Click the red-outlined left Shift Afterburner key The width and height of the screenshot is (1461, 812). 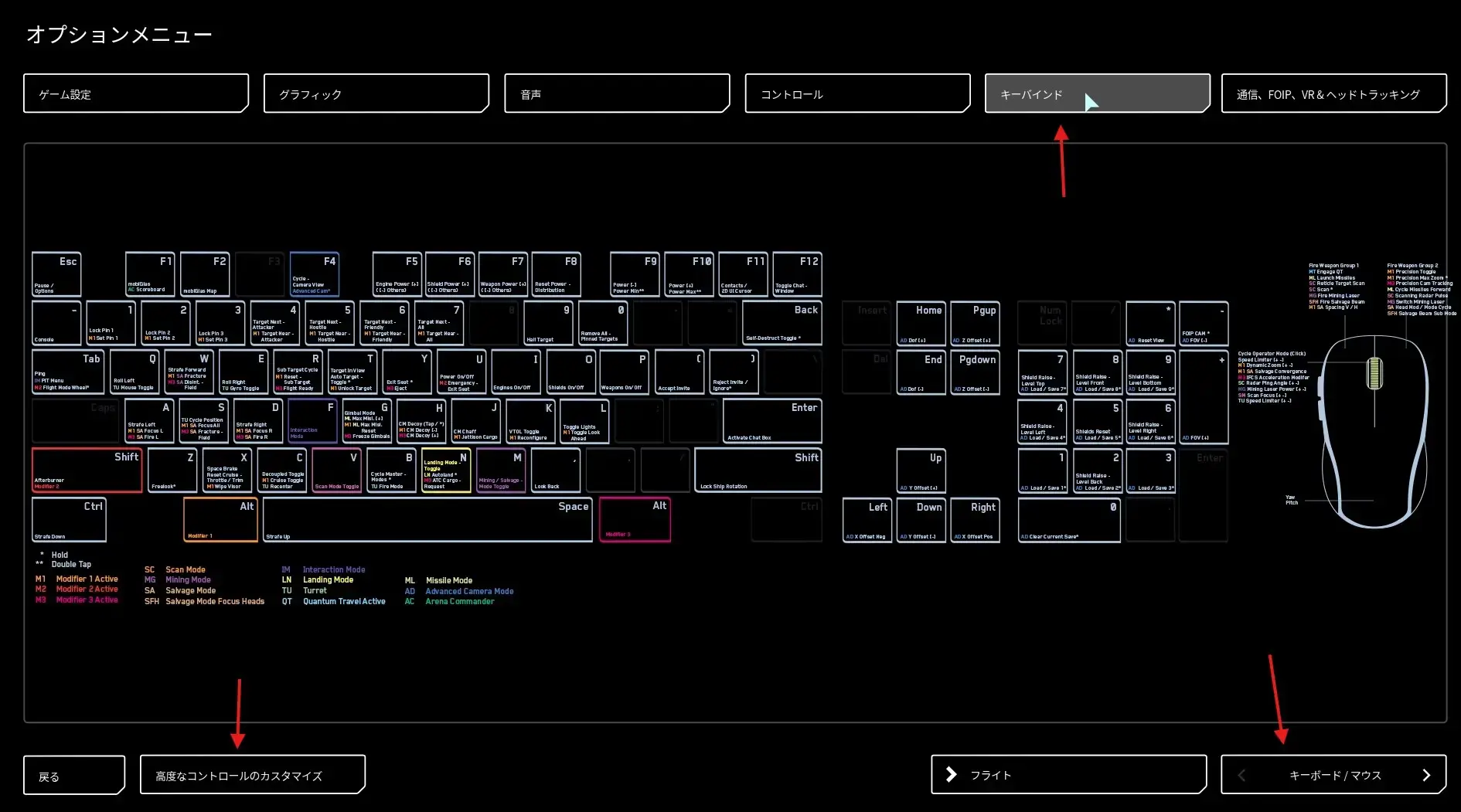click(87, 471)
